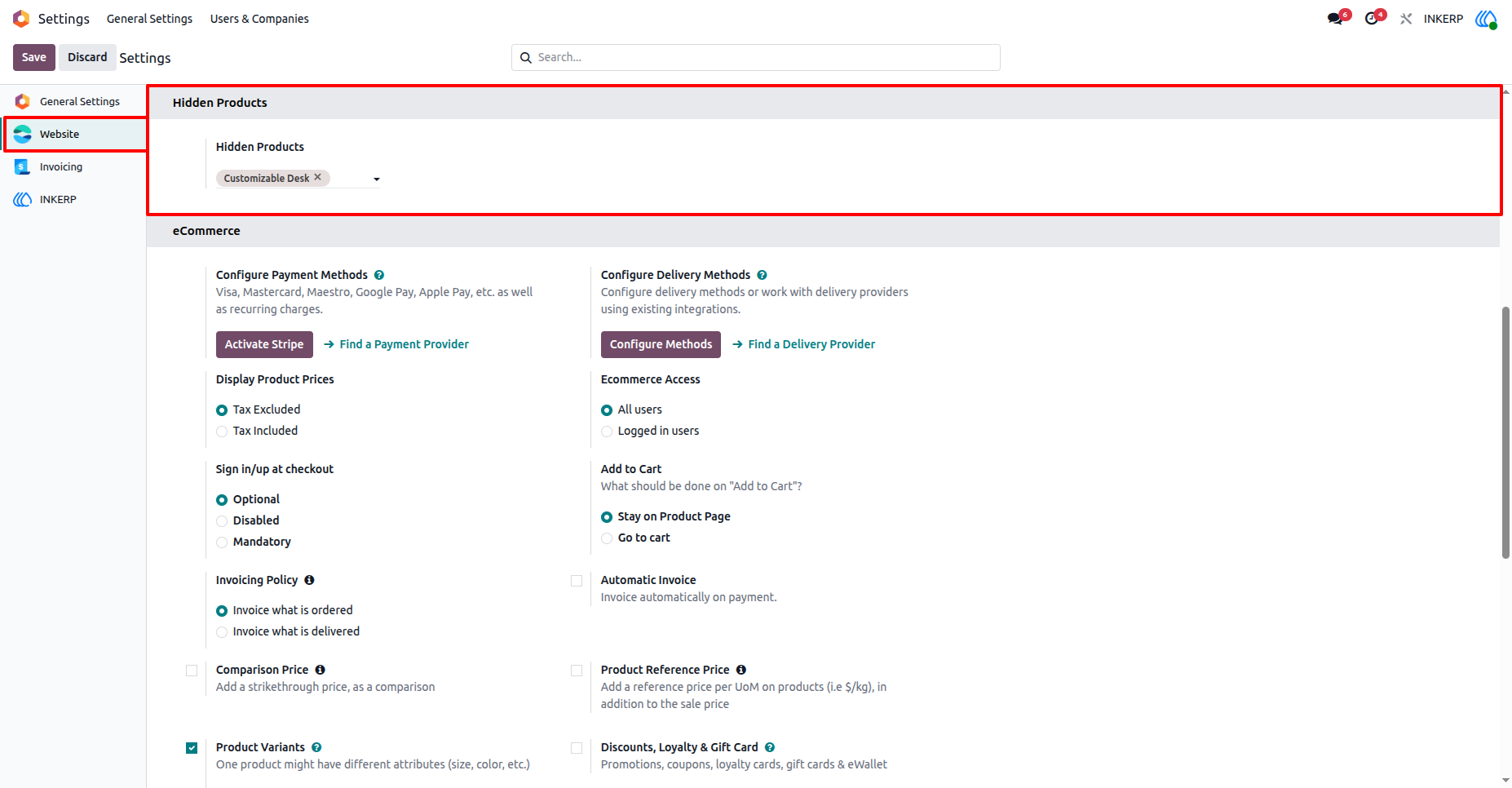
Task: Select the Website settings tab
Action: pos(73,134)
